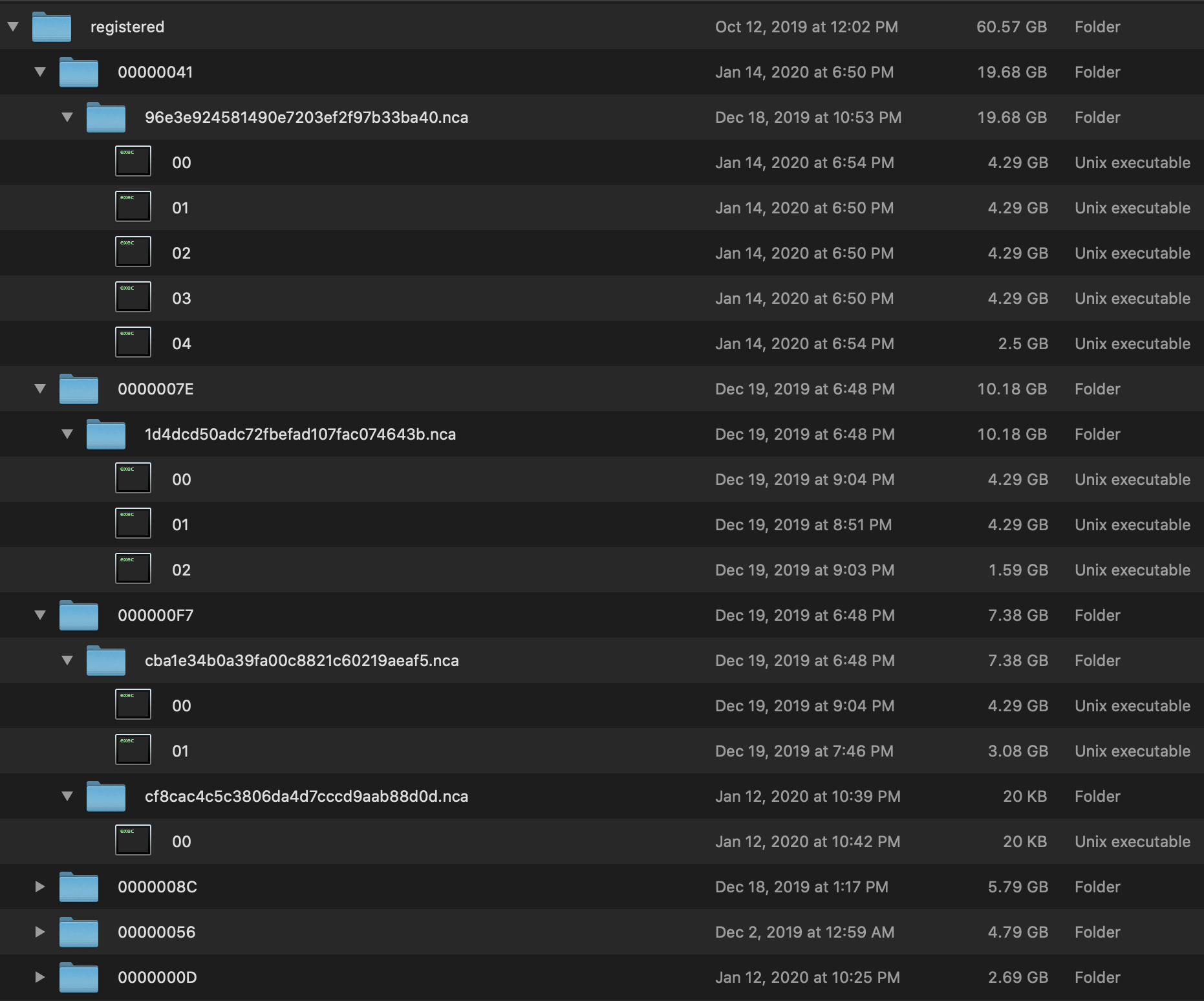This screenshot has height=1001, width=1204.
Task: Expand the 0000008C folder triangle
Action: click(x=40, y=887)
